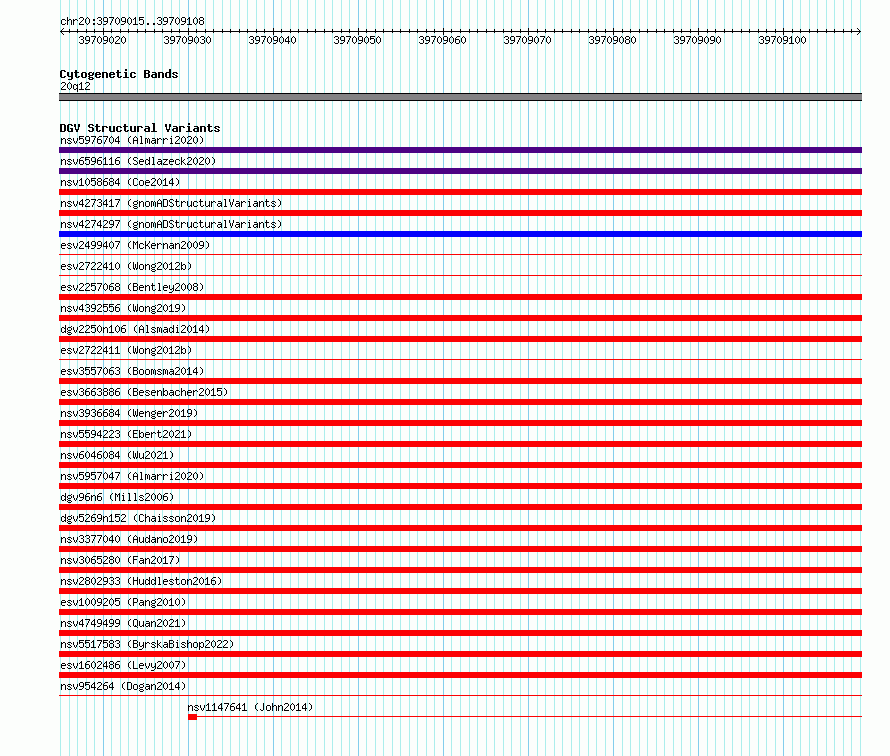Click the nsv5594223 (Ebert2021) label
The width and height of the screenshot is (890, 756).
[126, 434]
